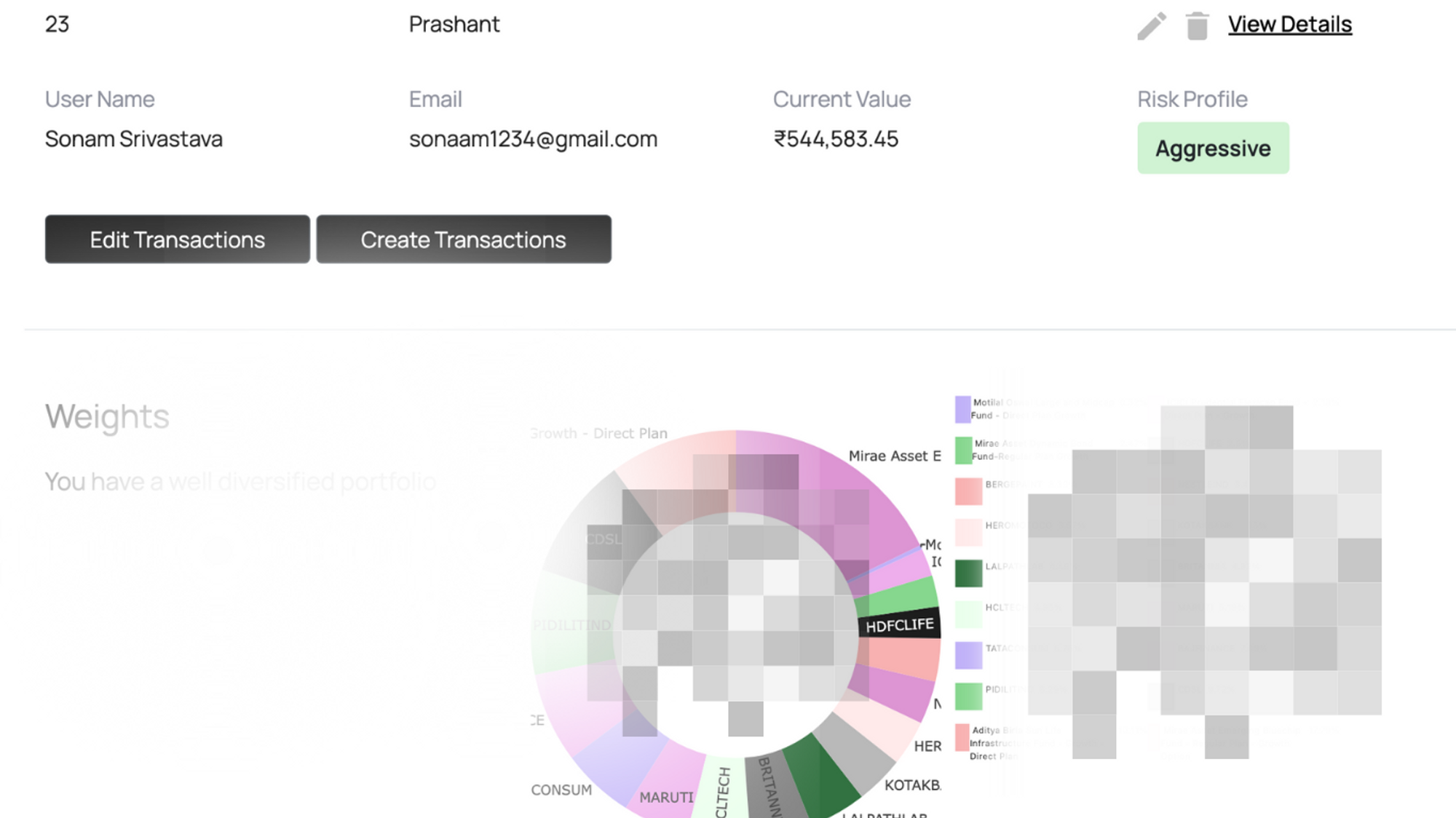The height and width of the screenshot is (818, 1456).
Task: Click the Sonam Srivastava user name
Action: tap(134, 139)
